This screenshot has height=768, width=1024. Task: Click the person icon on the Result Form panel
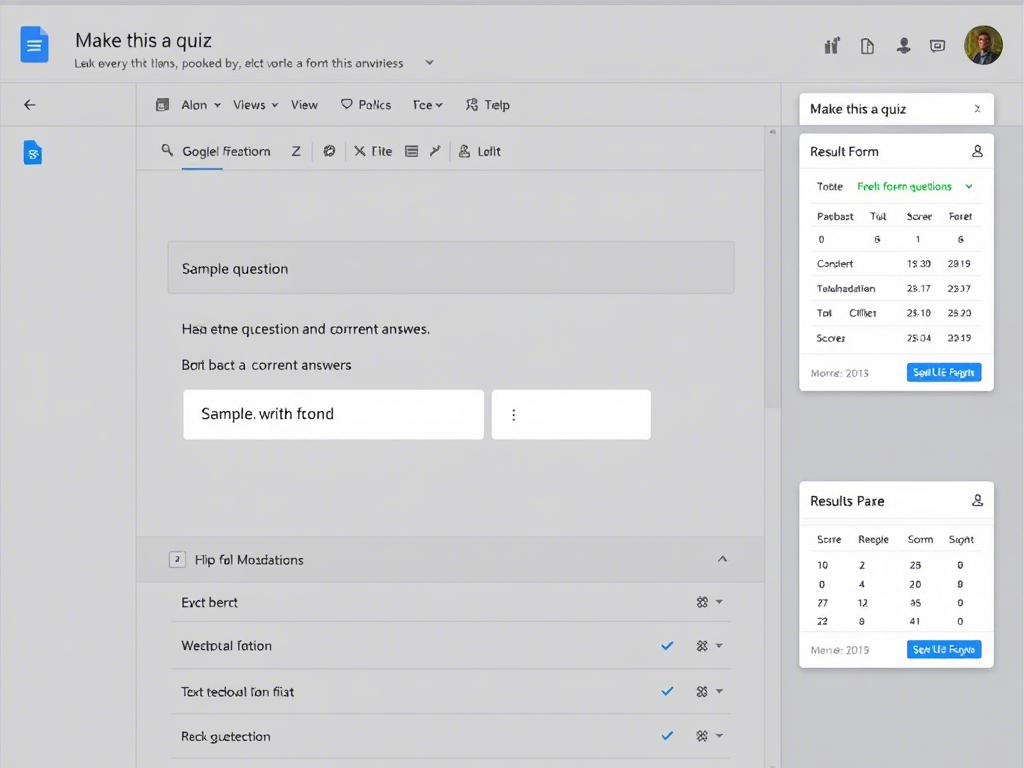[x=978, y=151]
